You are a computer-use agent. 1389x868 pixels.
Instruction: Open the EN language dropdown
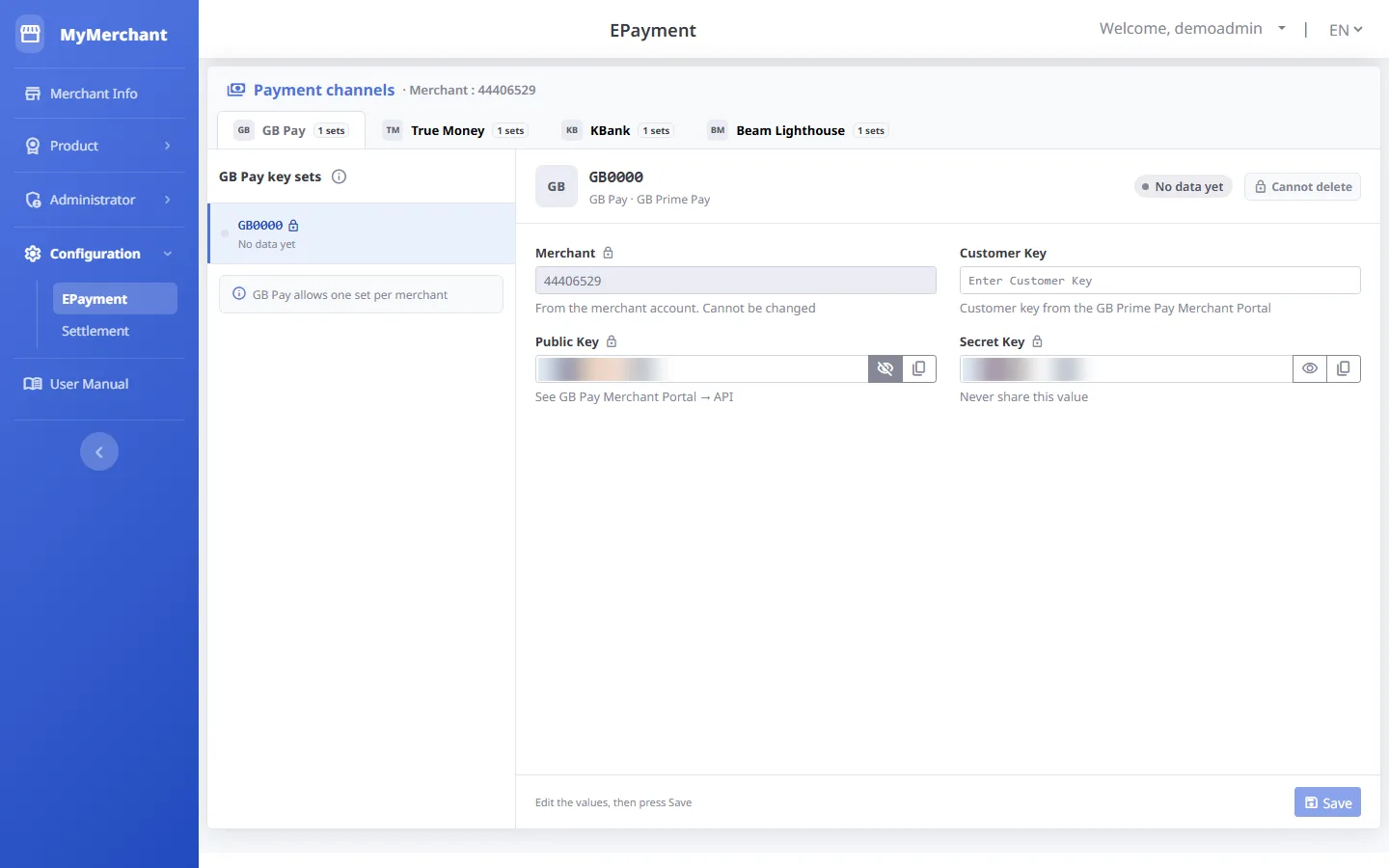pyautogui.click(x=1346, y=30)
